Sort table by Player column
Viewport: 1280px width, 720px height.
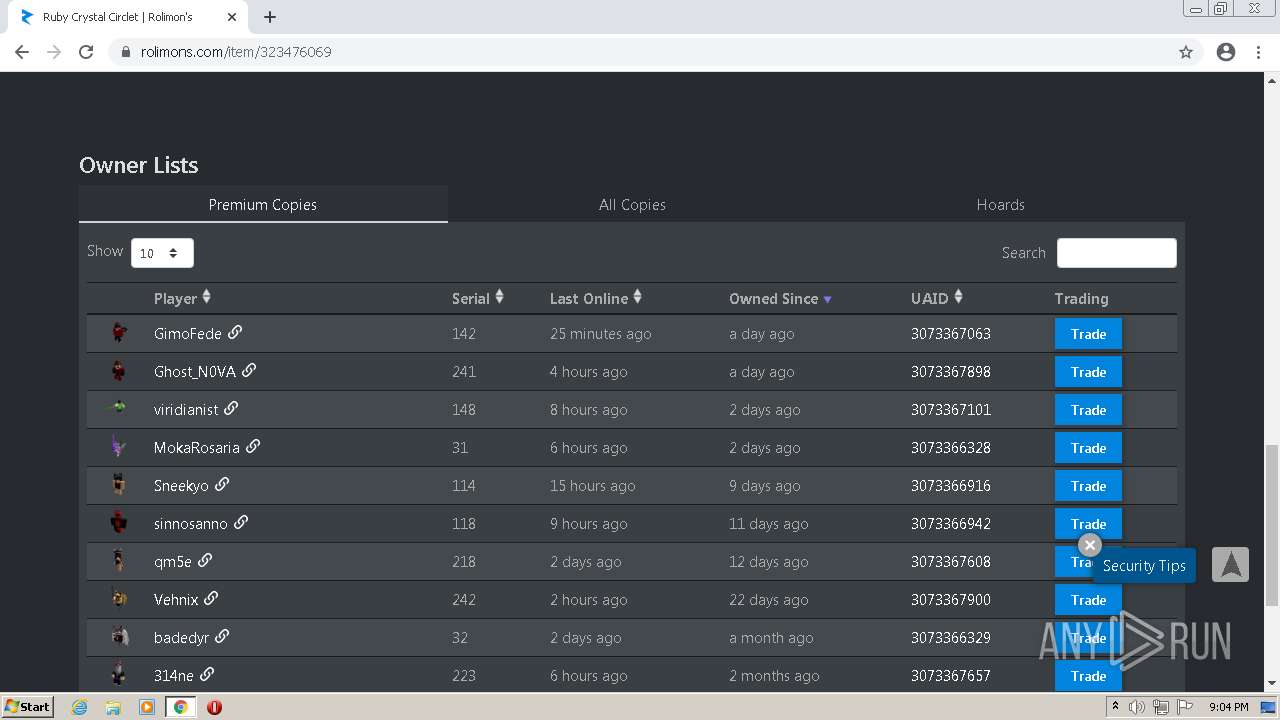pos(182,298)
